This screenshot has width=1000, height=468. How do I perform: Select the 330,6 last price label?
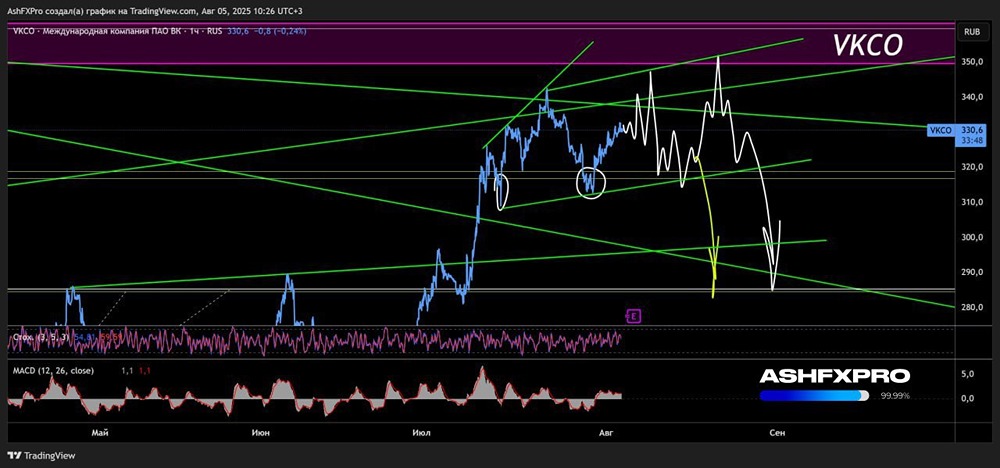tap(972, 130)
